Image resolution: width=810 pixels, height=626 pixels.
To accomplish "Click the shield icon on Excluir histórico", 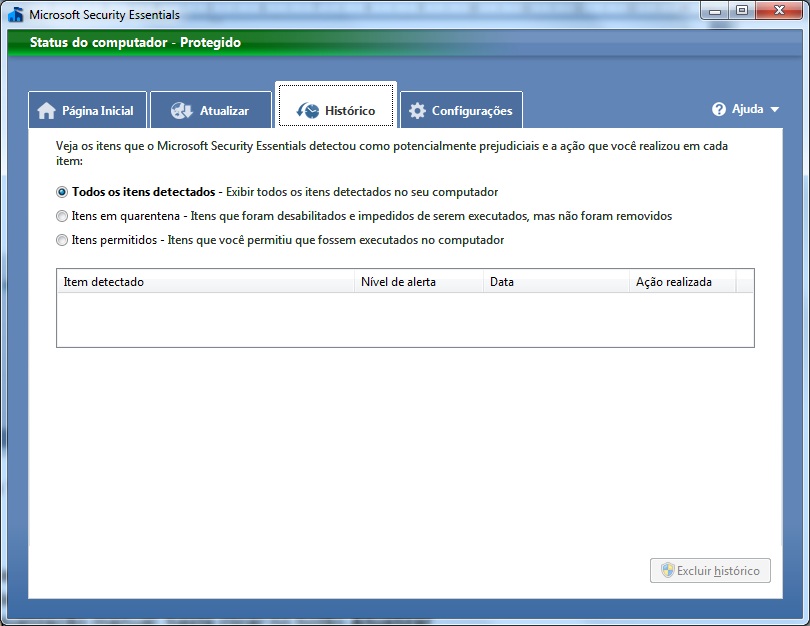I will 668,570.
